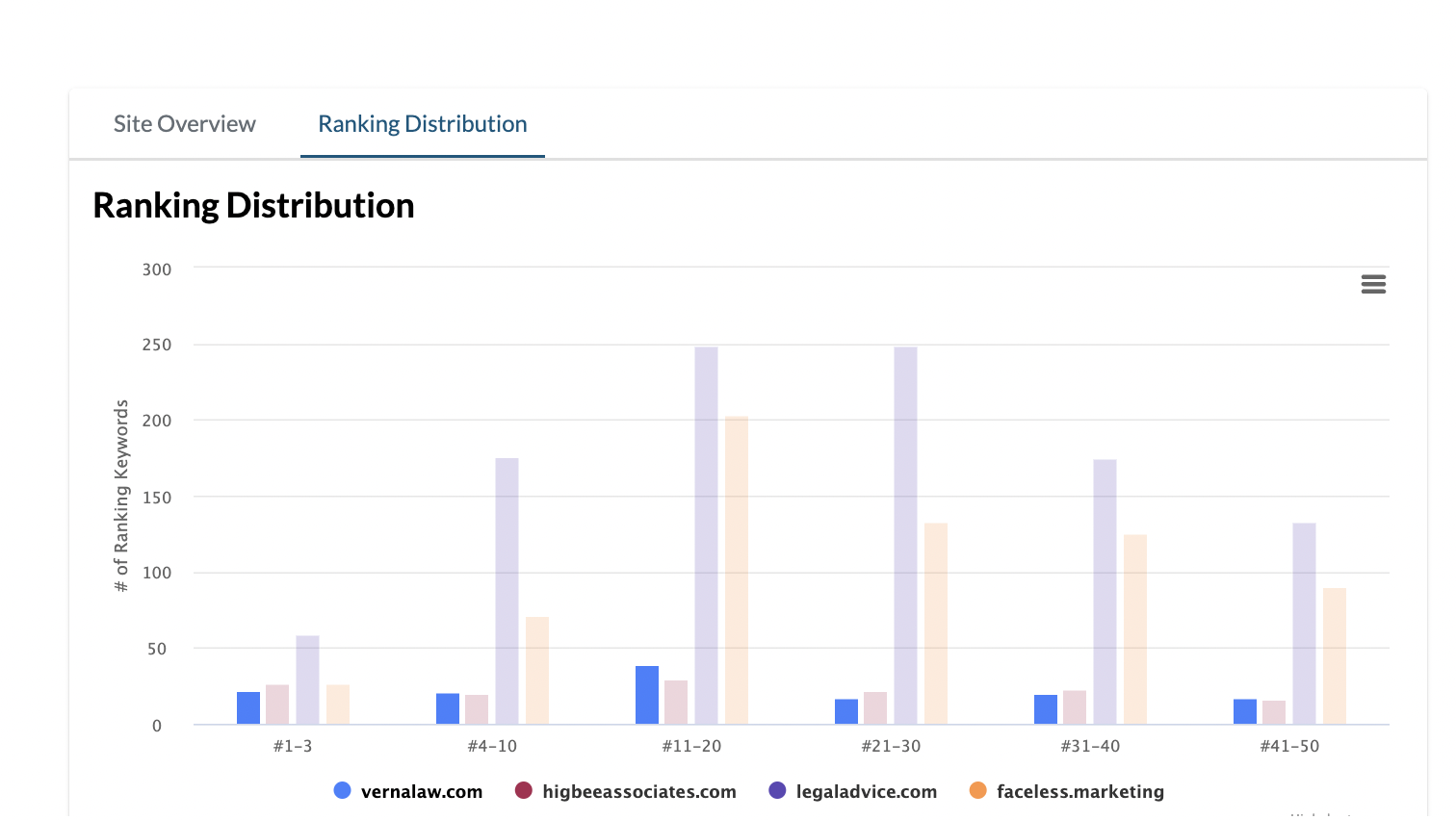The height and width of the screenshot is (820, 1456).
Task: Switch to the Site Overview tab
Action: pos(185,124)
